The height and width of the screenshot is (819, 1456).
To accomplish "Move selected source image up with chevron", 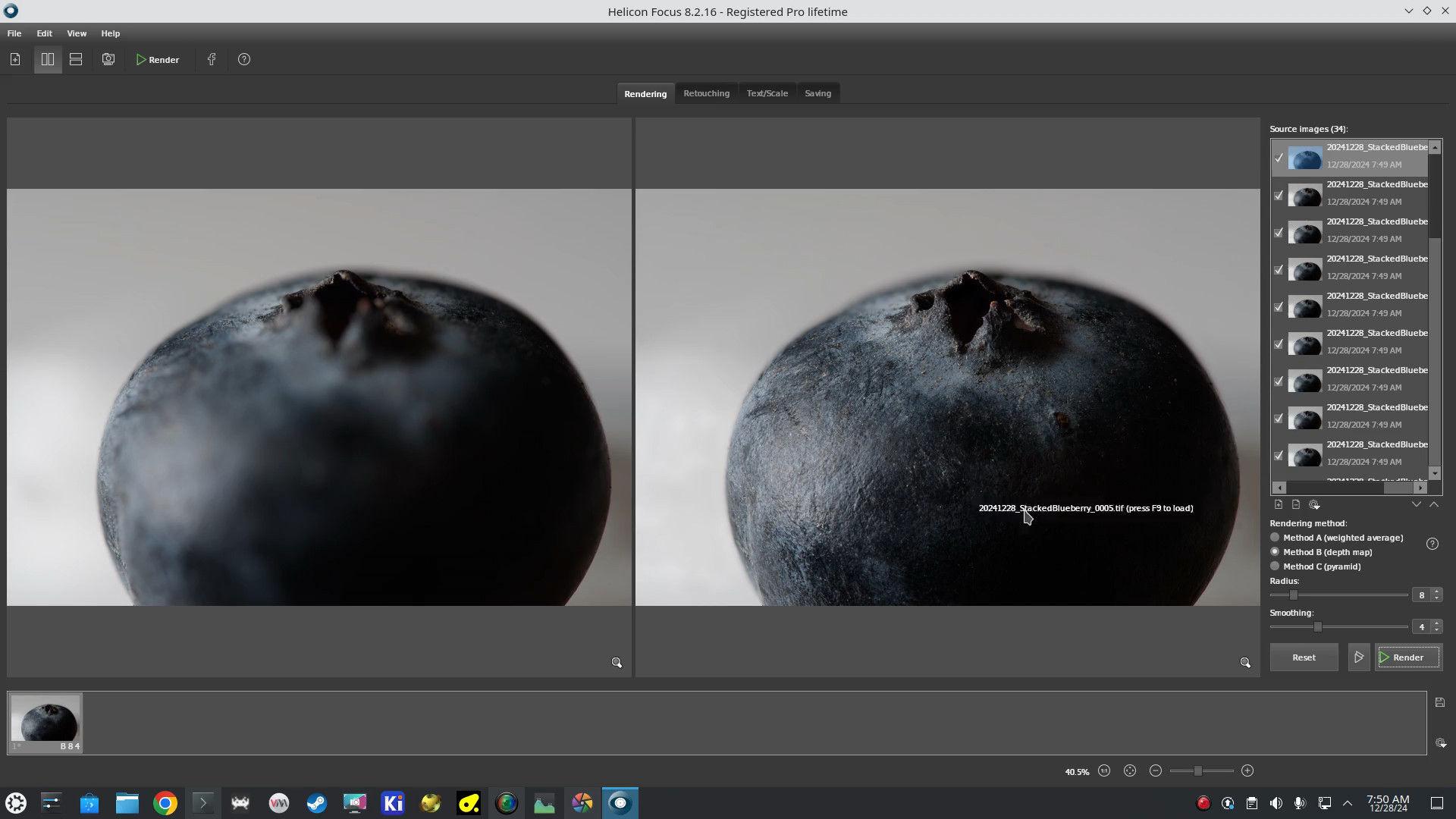I will click(x=1434, y=504).
